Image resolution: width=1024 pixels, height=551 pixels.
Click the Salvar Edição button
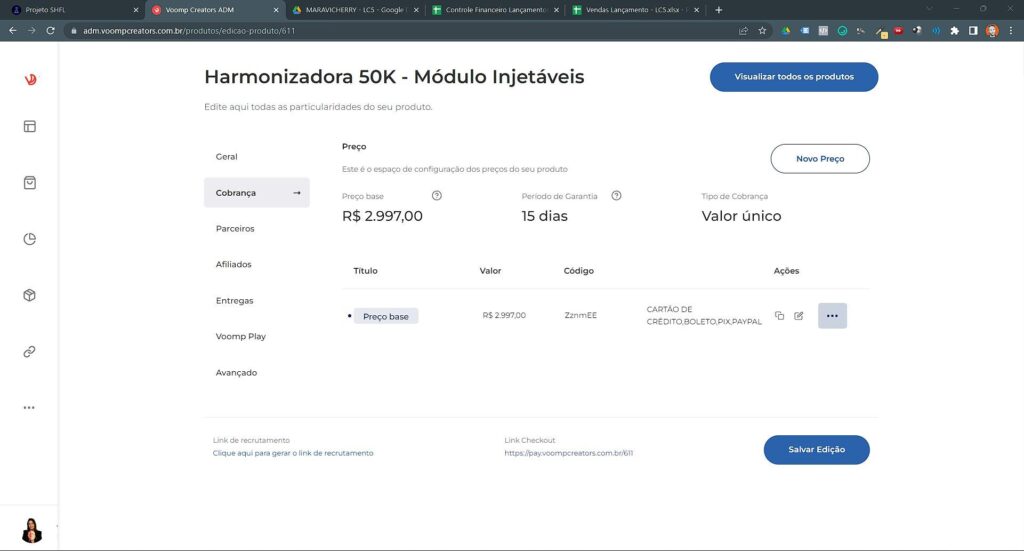tap(816, 450)
